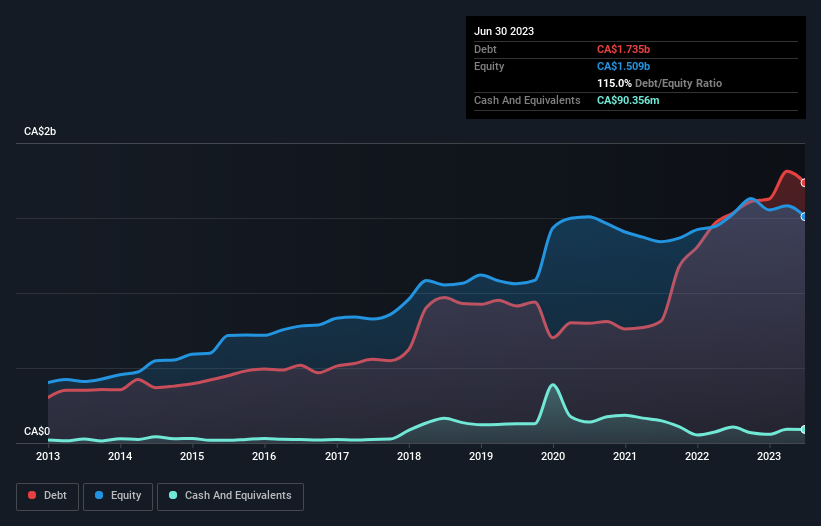Click the CA$0 y-axis label
Image resolution: width=821 pixels, height=526 pixels.
[x=37, y=431]
